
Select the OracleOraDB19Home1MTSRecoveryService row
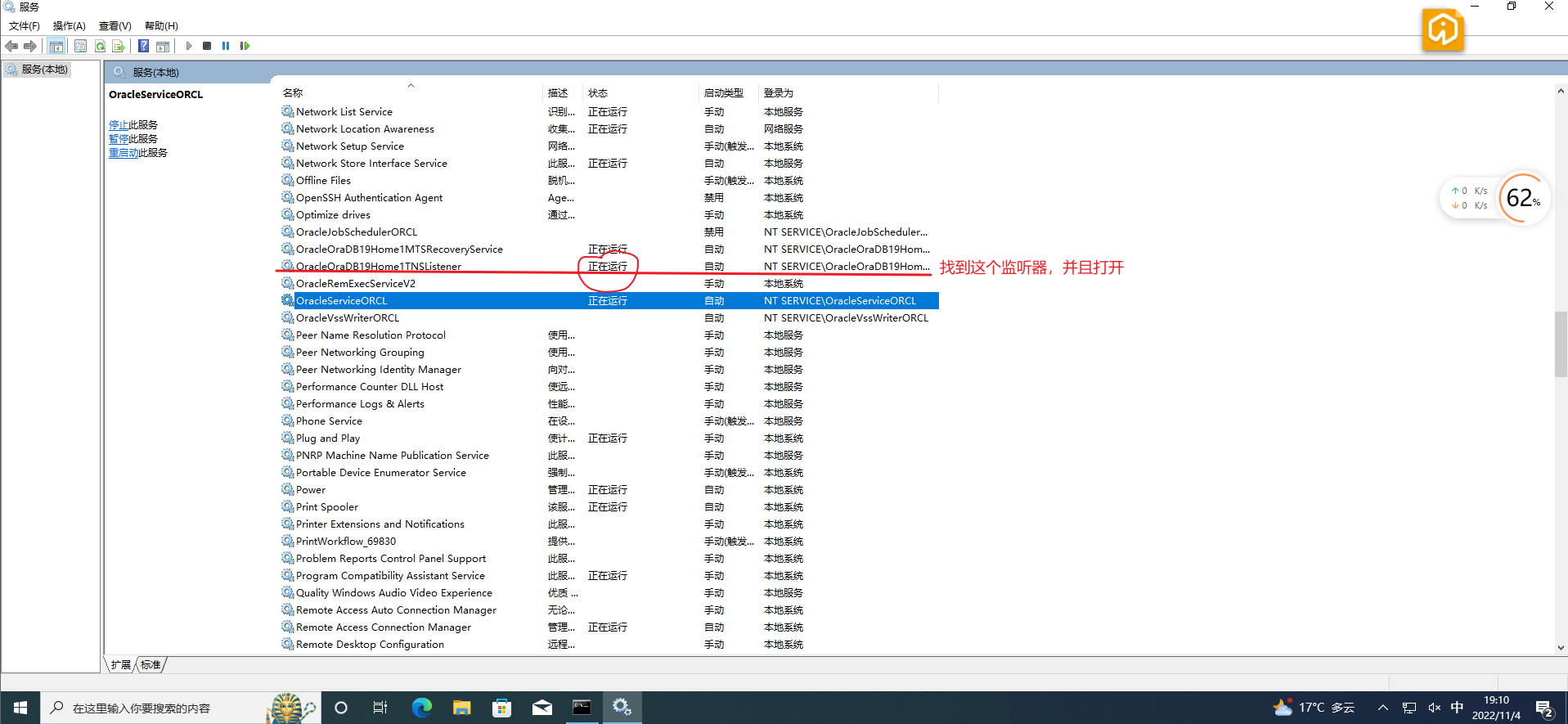(609, 250)
